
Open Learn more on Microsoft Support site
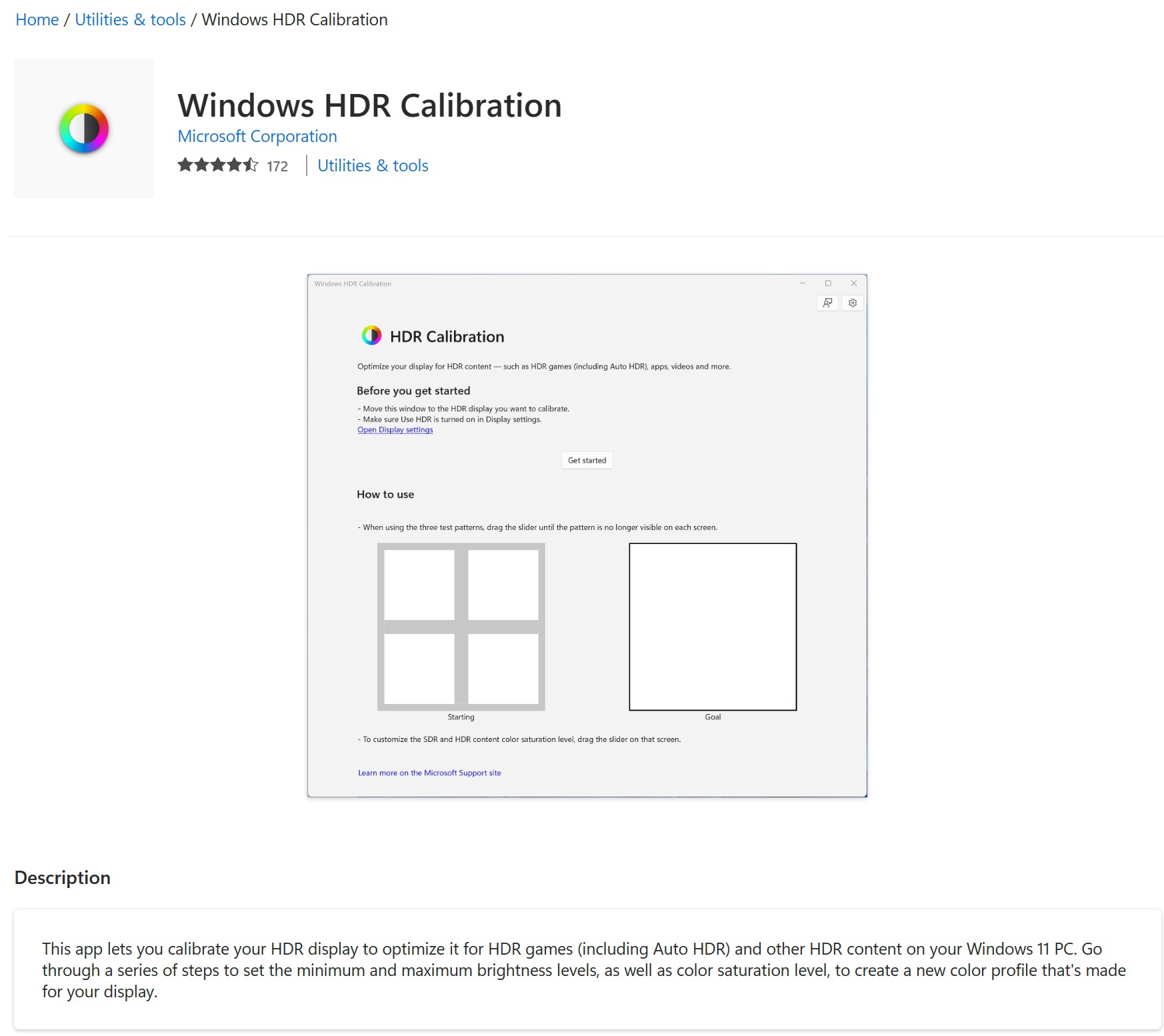(x=429, y=773)
